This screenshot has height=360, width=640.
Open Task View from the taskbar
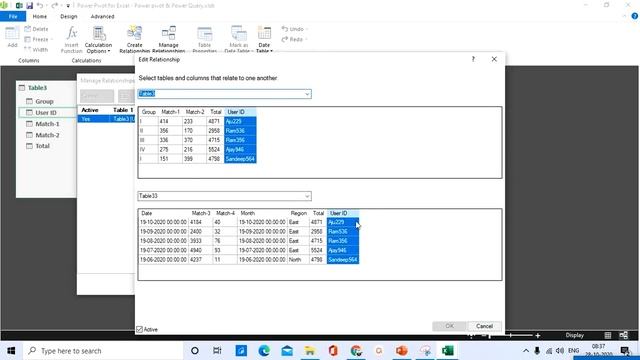217,351
